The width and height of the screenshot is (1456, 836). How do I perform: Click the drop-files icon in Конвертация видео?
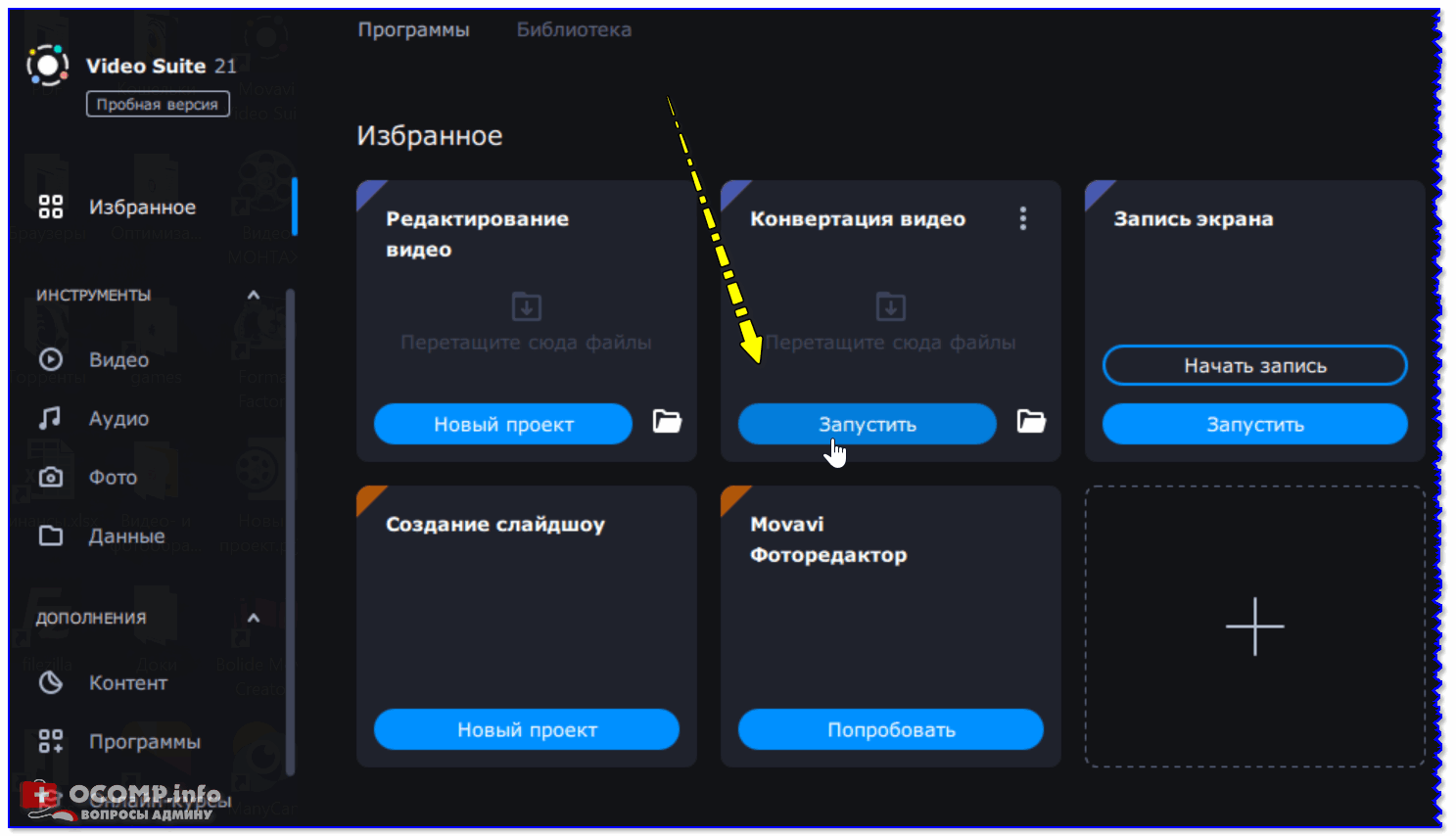coord(891,306)
